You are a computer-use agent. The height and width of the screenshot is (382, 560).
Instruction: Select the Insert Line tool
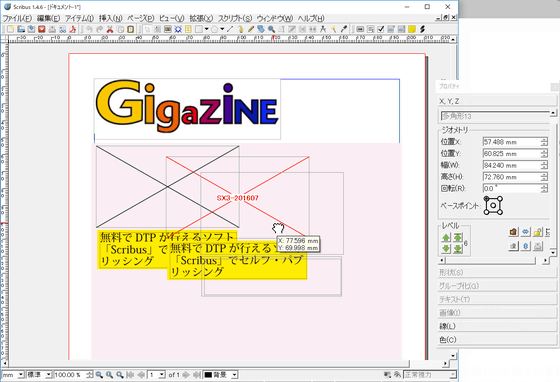click(x=230, y=29)
